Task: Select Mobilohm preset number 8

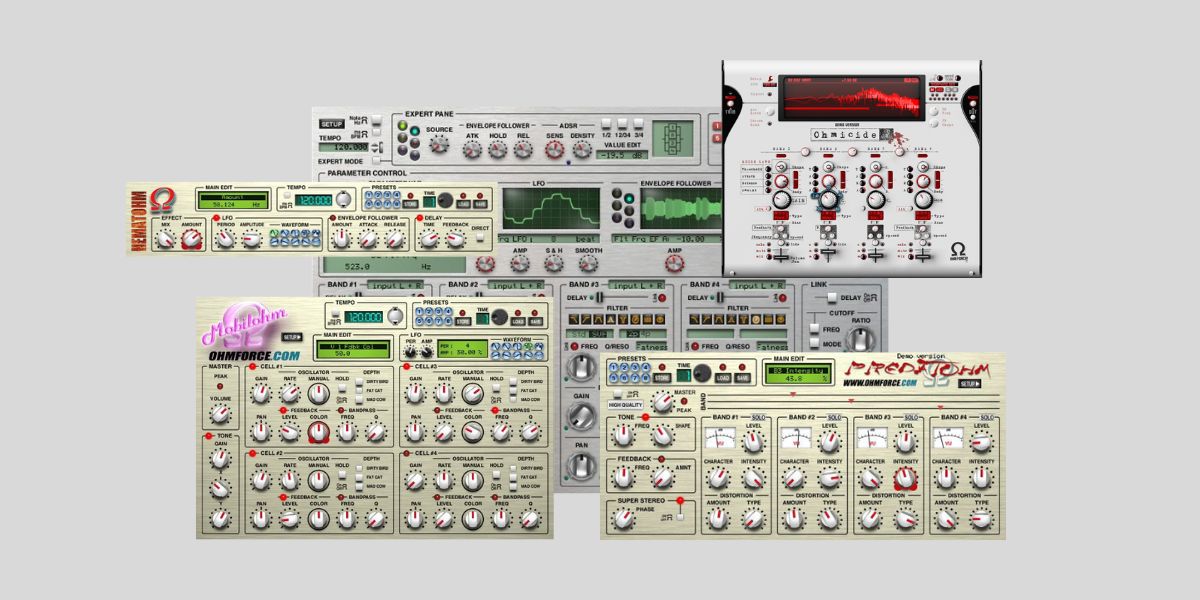Action: [x=446, y=320]
